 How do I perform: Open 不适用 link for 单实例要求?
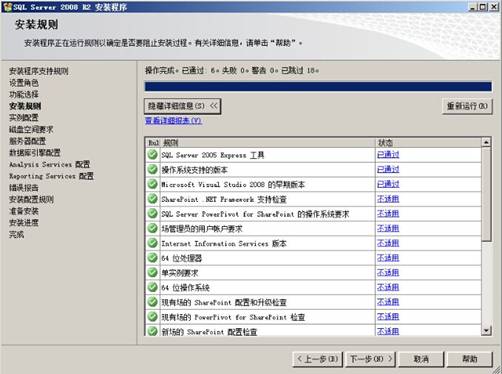(388, 272)
